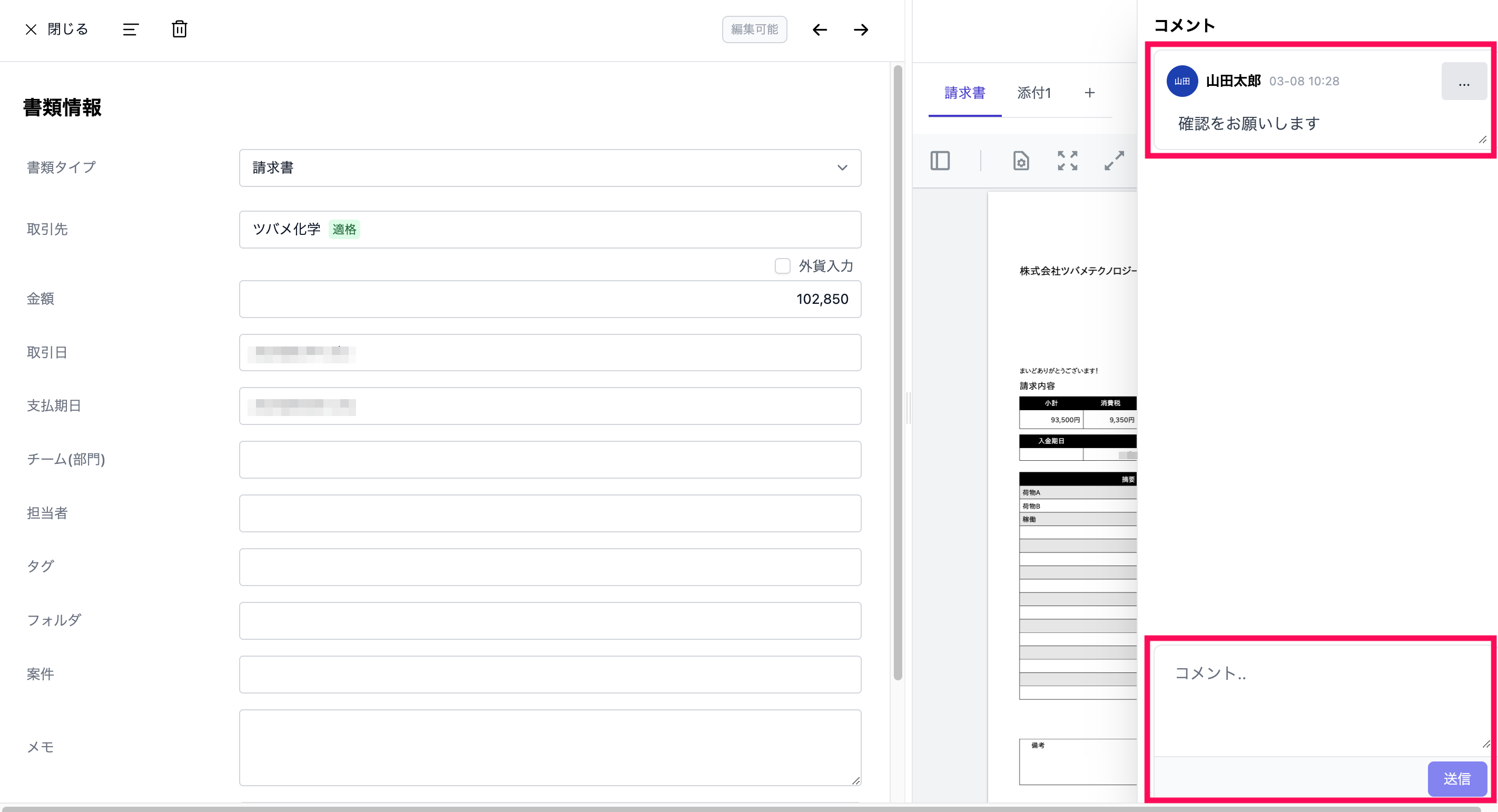1498x812 pixels.
Task: Click the 金額 field showing 102,850
Action: point(549,299)
